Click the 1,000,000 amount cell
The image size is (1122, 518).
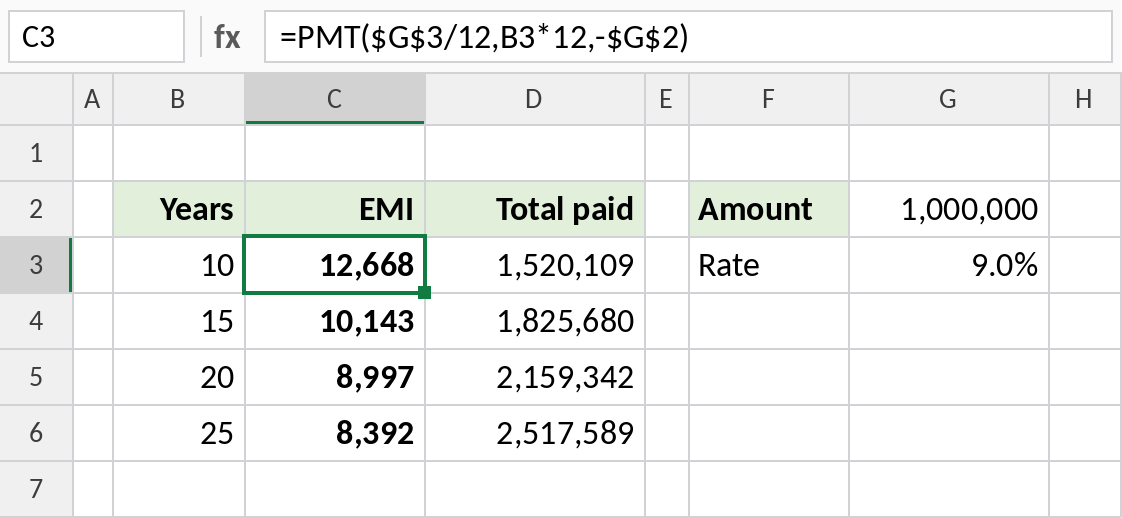coord(949,209)
